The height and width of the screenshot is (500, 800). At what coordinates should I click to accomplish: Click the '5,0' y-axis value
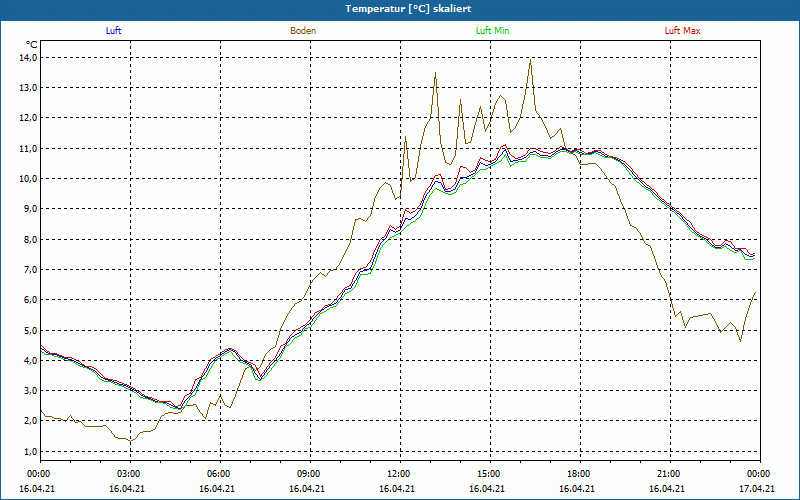(31, 330)
